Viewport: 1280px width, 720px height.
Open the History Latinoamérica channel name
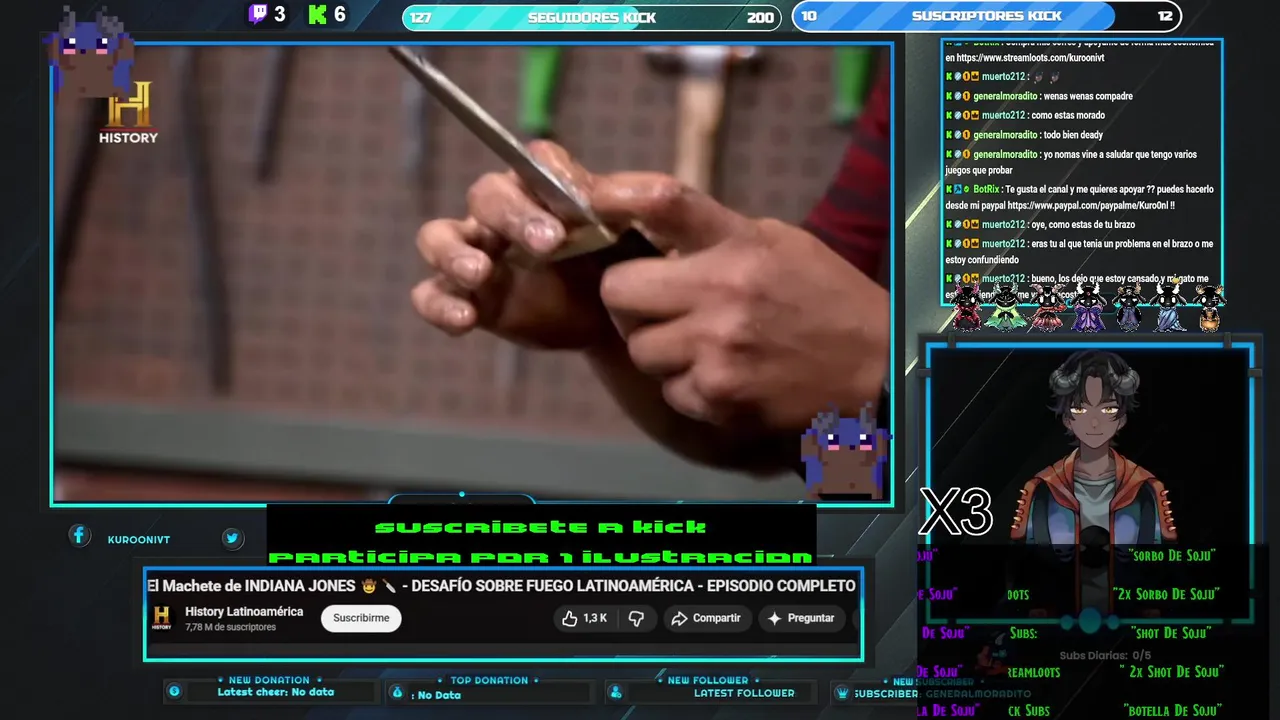[x=244, y=612]
